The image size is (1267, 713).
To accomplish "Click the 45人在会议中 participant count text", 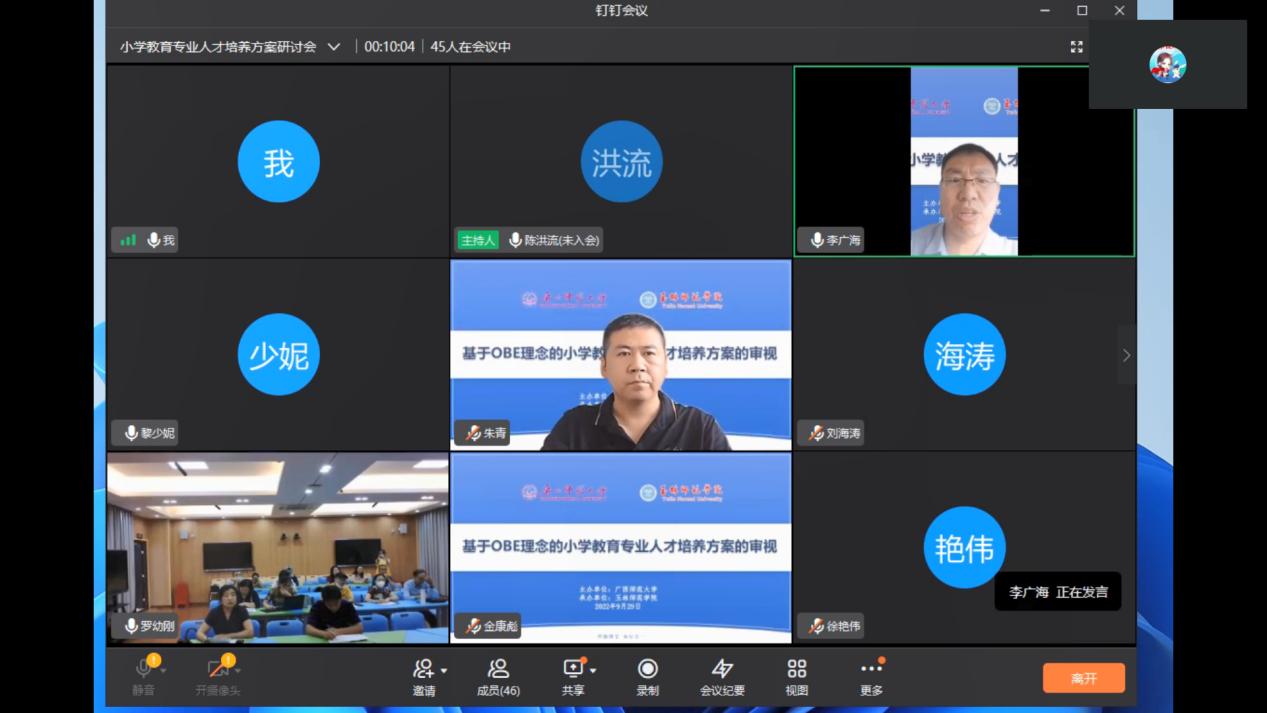I will [x=471, y=47].
